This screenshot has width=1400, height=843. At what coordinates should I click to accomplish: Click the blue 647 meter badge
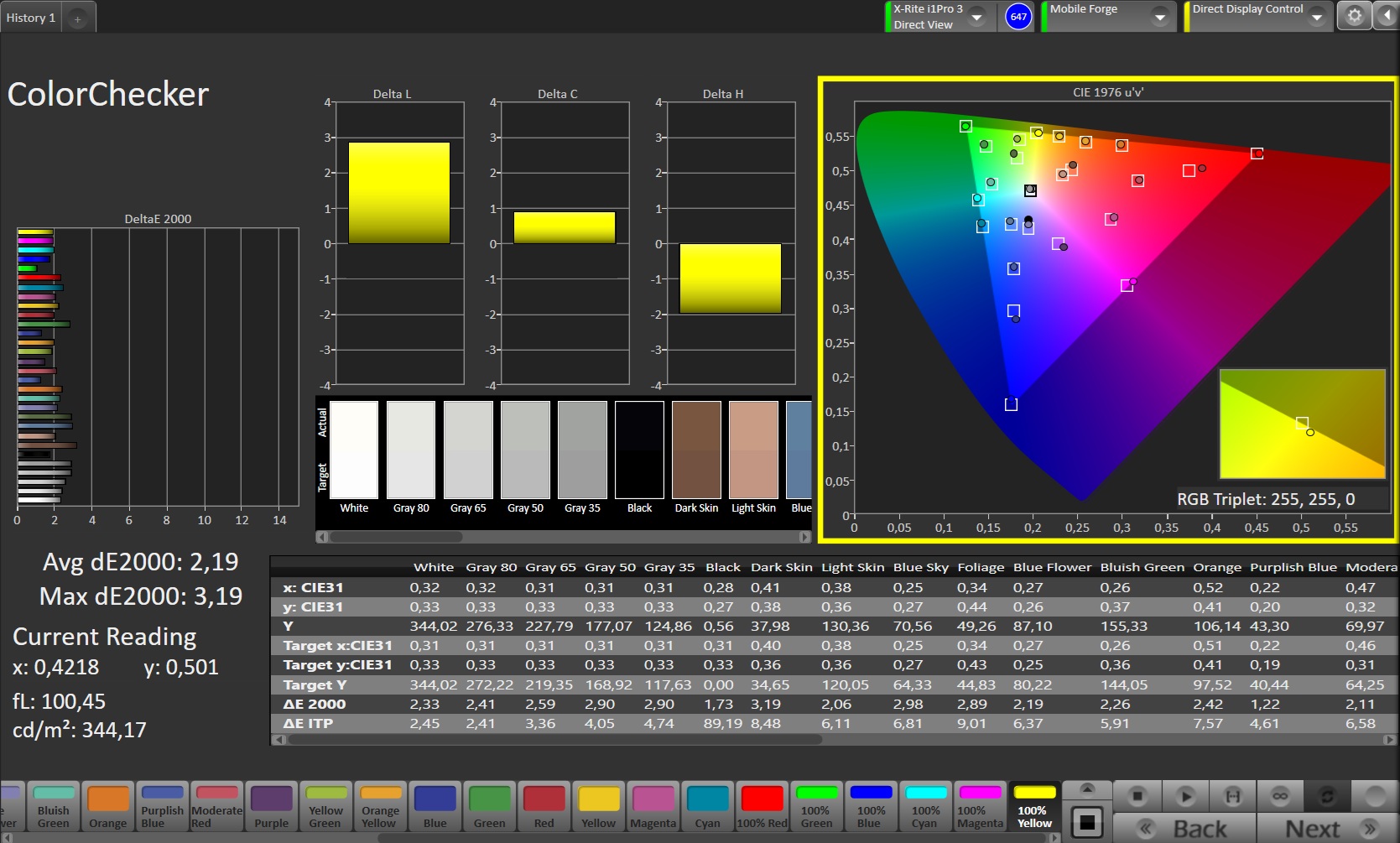[1018, 17]
